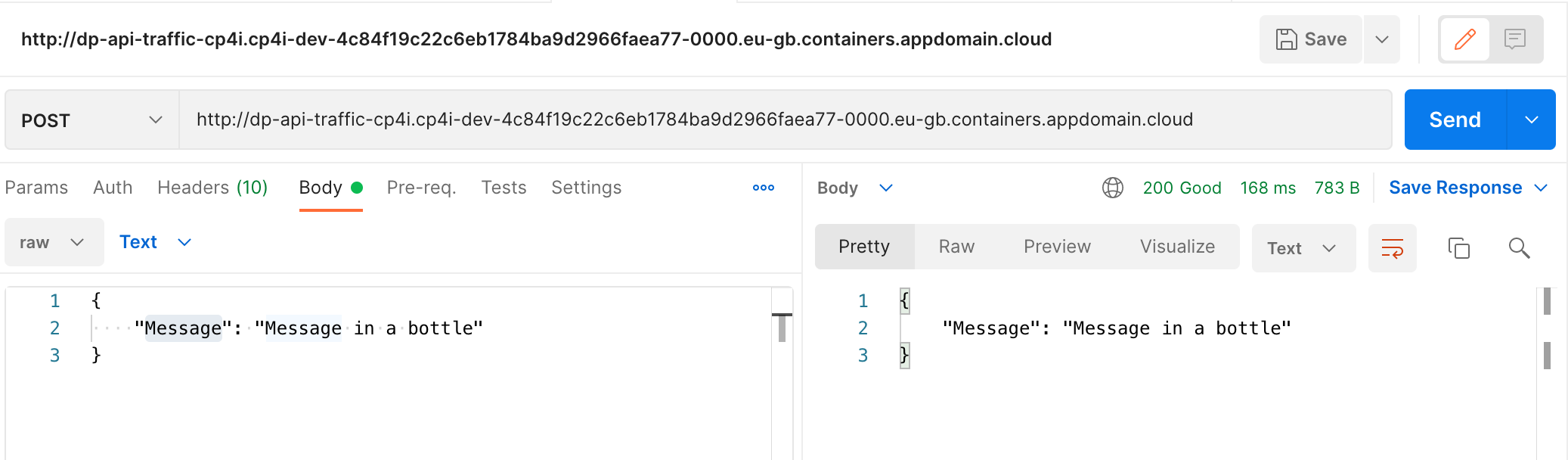Image resolution: width=1568 pixels, height=460 pixels.
Task: Open the POST method dropdown
Action: [x=91, y=120]
